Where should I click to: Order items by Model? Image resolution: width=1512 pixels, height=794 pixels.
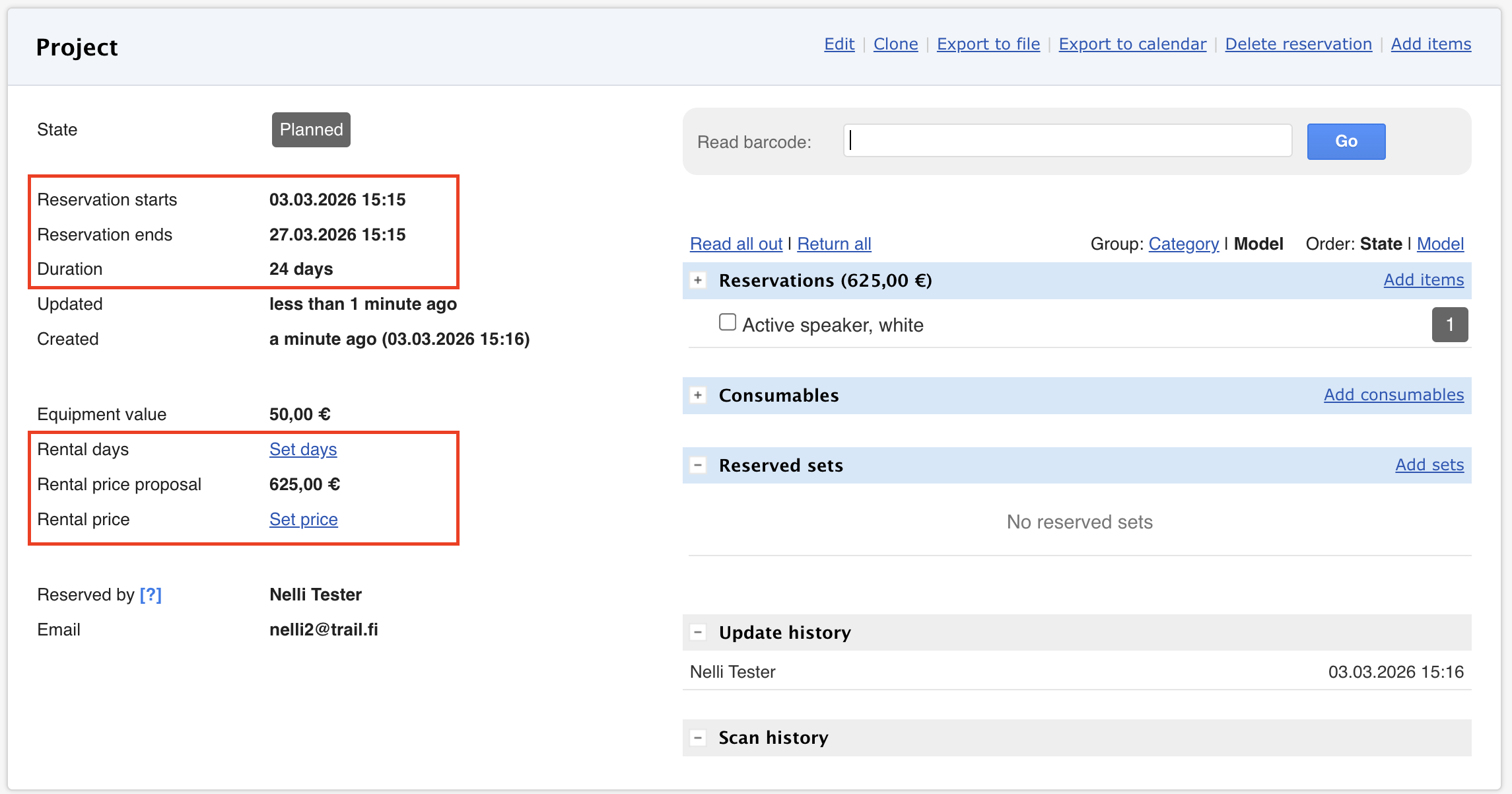click(1439, 244)
